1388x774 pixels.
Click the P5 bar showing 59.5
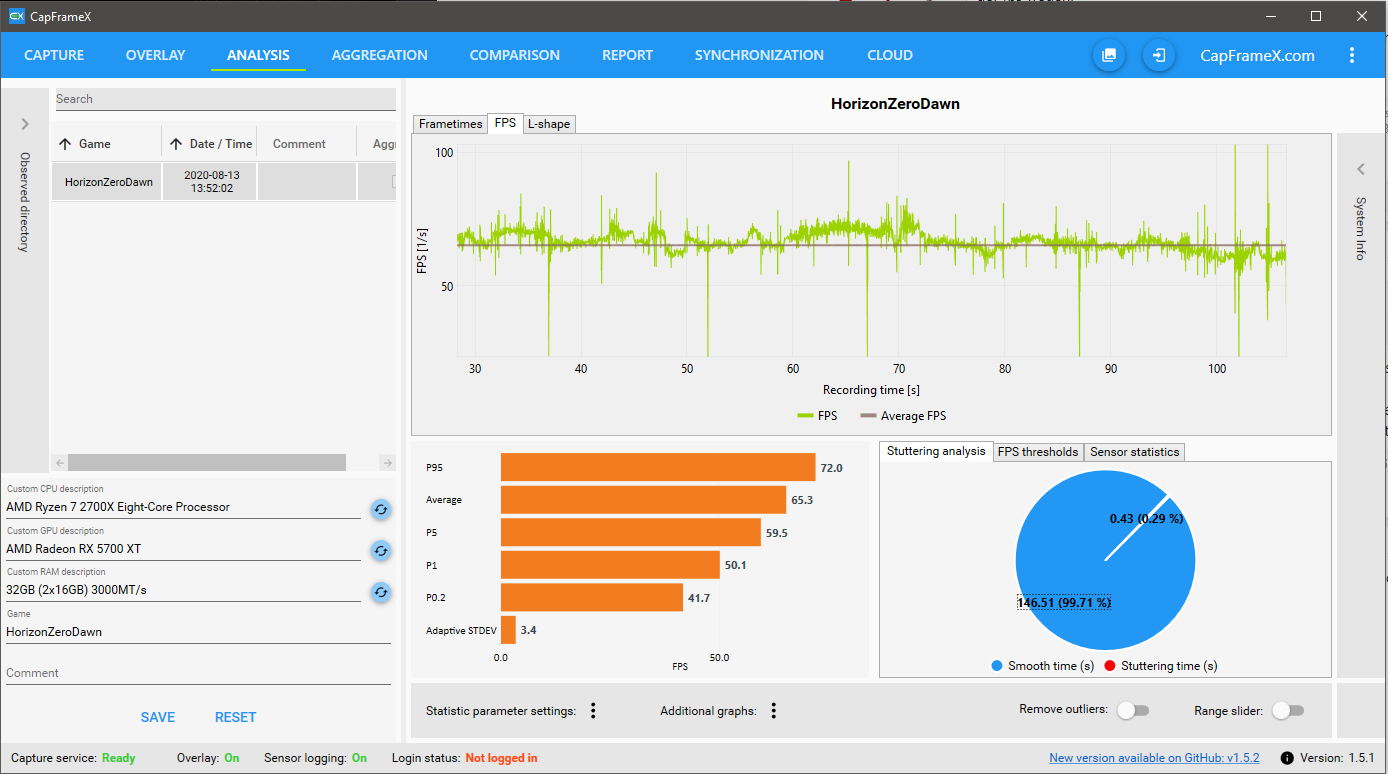pyautogui.click(x=631, y=532)
